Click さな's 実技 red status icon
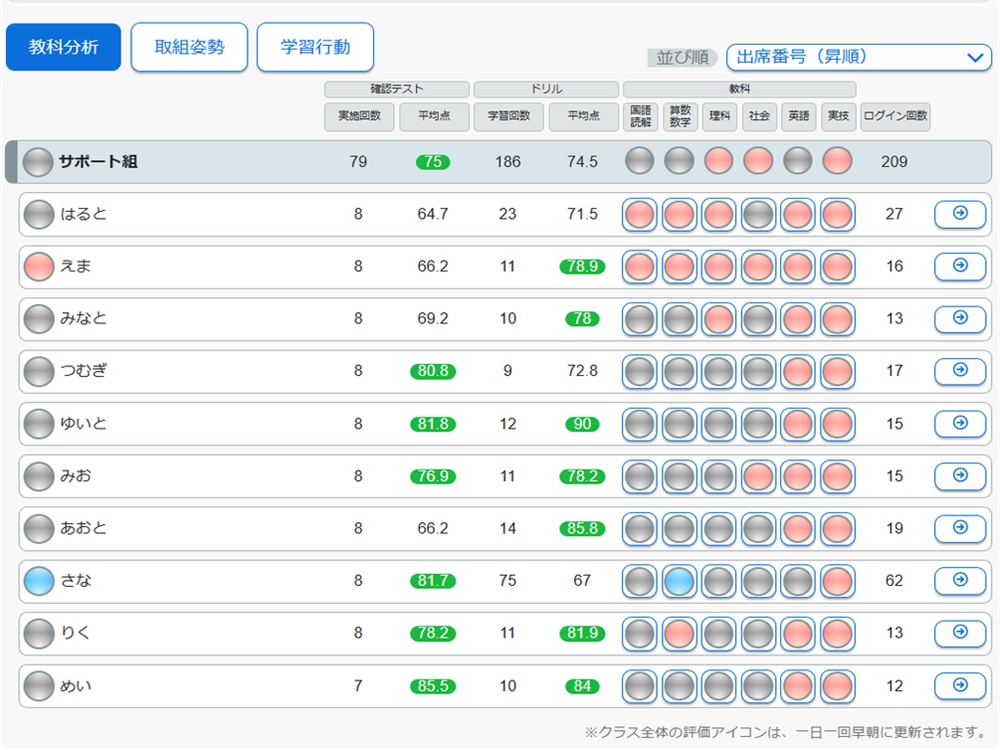This screenshot has width=1000, height=750. tap(837, 582)
